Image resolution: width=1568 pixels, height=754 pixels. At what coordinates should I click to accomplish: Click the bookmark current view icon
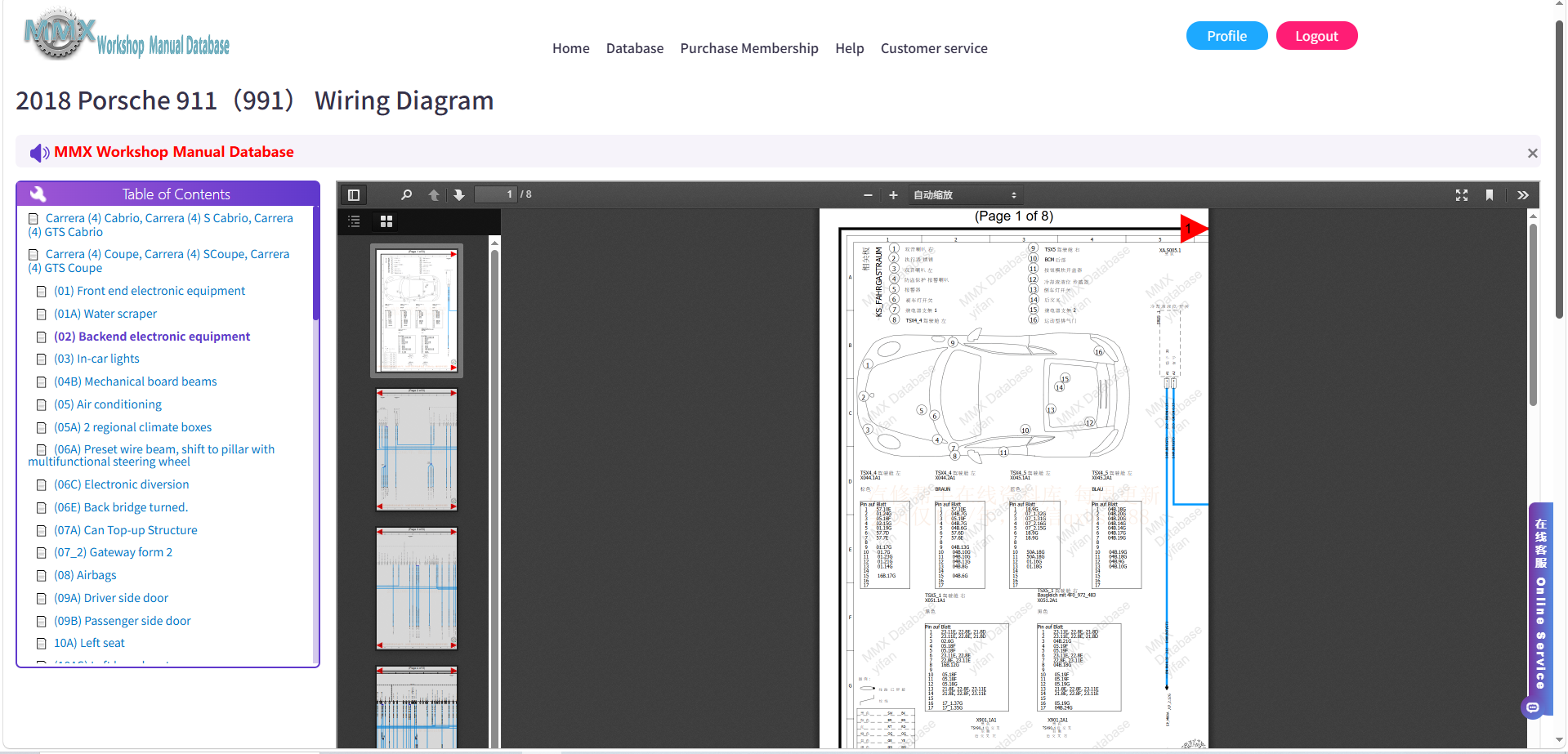point(1490,195)
